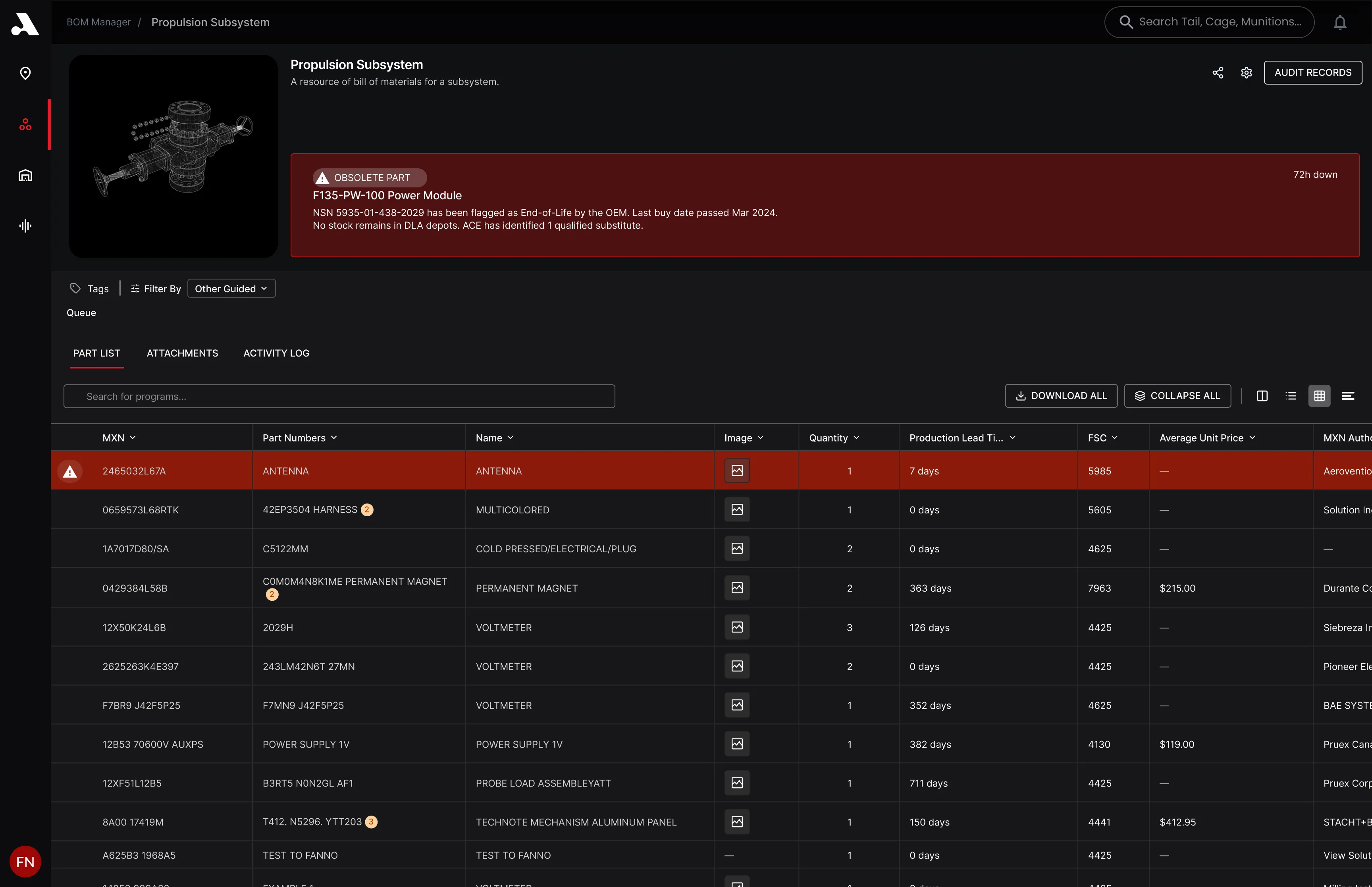Open notifications bell
The image size is (1372, 887).
tap(1340, 23)
